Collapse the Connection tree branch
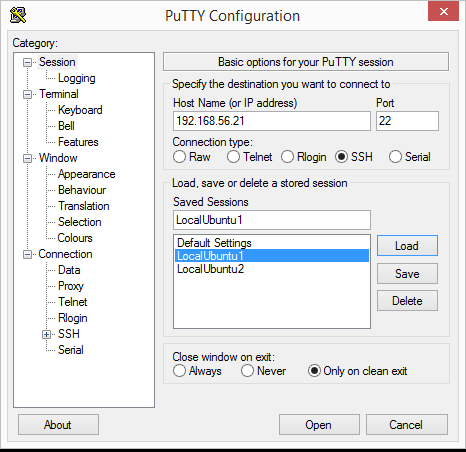Image resolution: width=466 pixels, height=452 pixels. pos(27,254)
